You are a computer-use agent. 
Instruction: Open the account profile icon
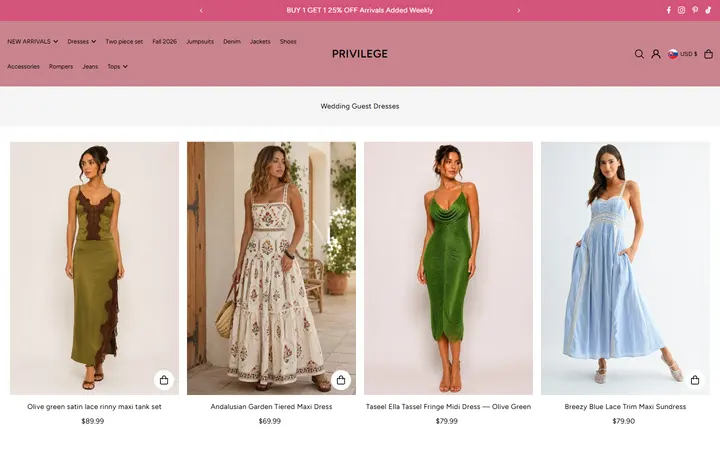(656, 54)
